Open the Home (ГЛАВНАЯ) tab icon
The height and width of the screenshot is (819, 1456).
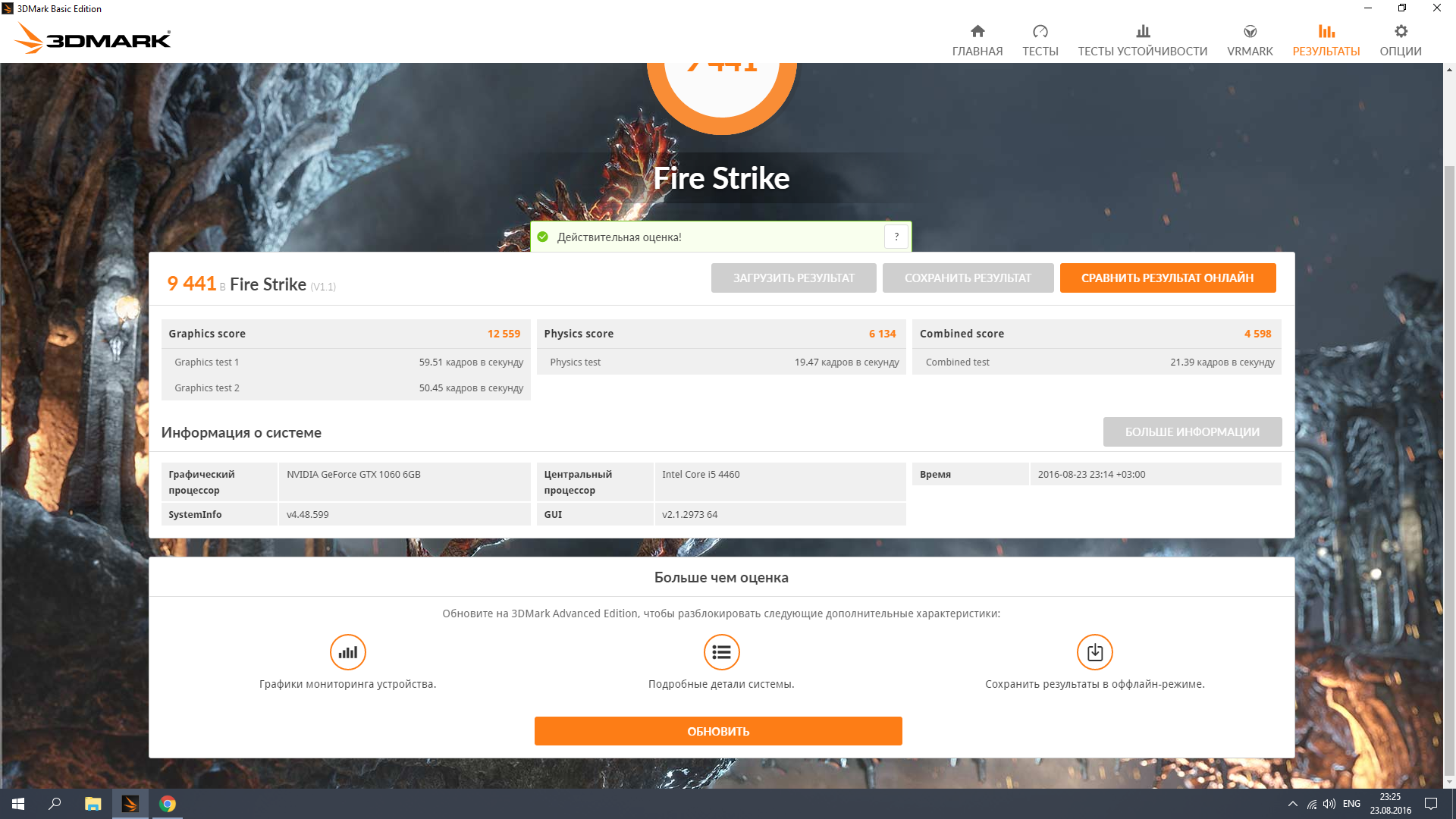pyautogui.click(x=977, y=31)
